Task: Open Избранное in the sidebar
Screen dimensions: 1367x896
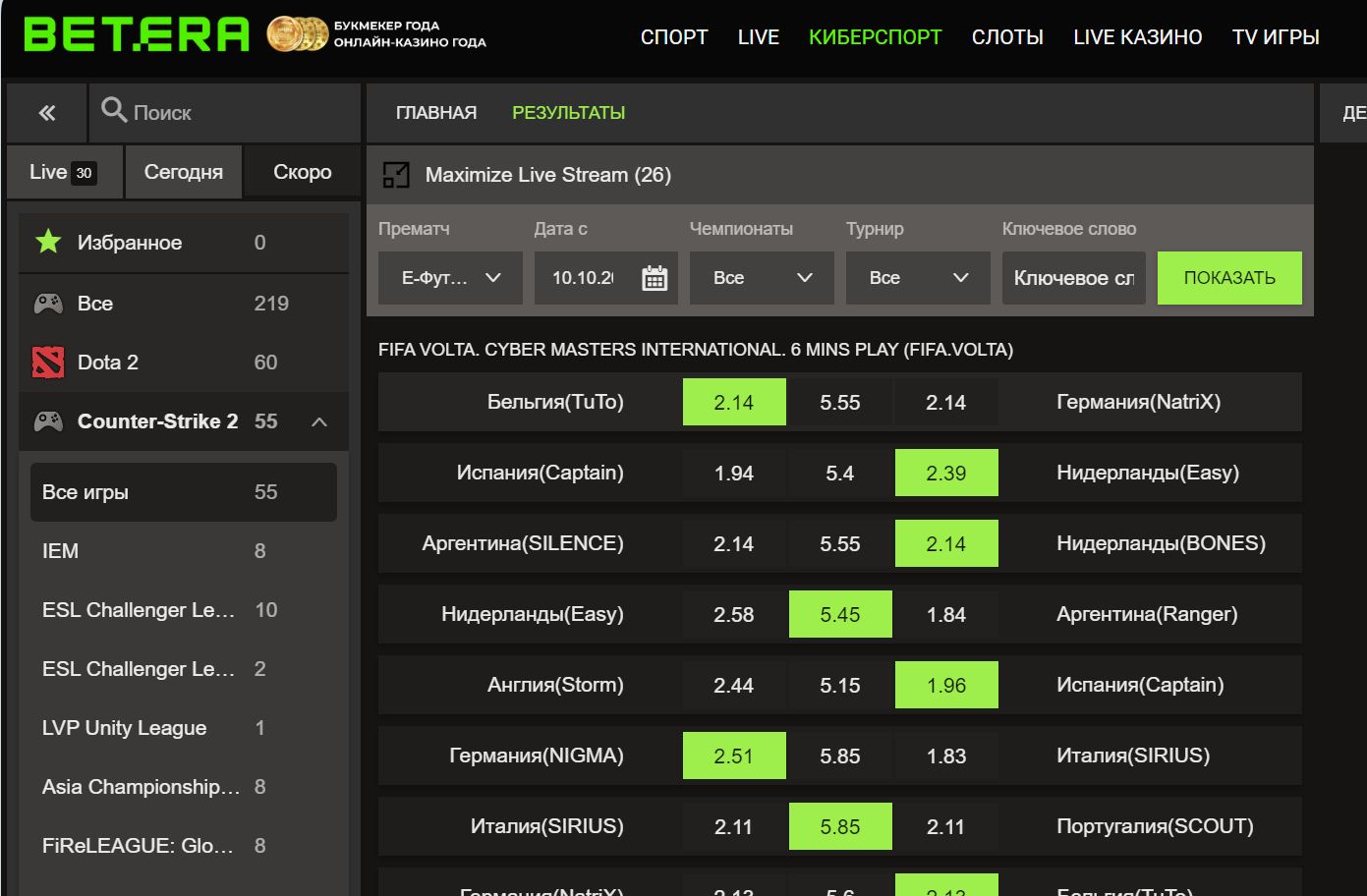Action: [184, 243]
